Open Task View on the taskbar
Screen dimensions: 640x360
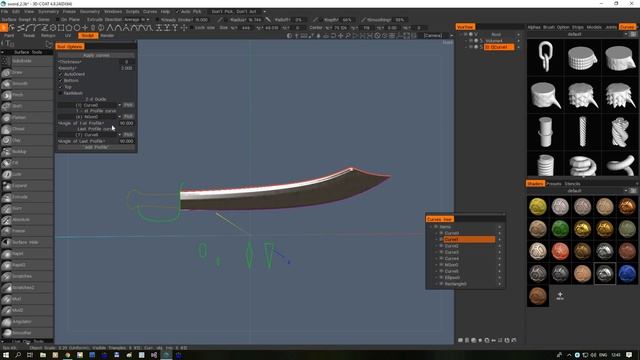30,355
